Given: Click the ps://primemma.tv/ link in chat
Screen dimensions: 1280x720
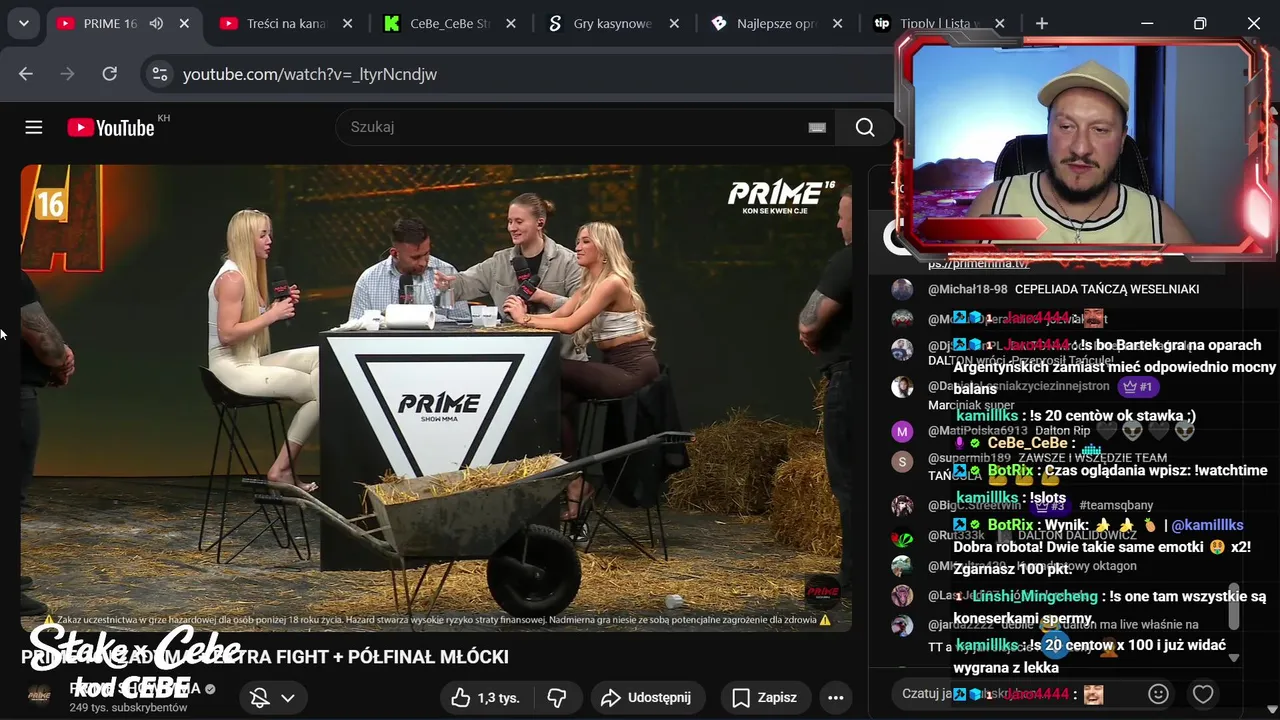Looking at the screenshot, I should pyautogui.click(x=979, y=264).
